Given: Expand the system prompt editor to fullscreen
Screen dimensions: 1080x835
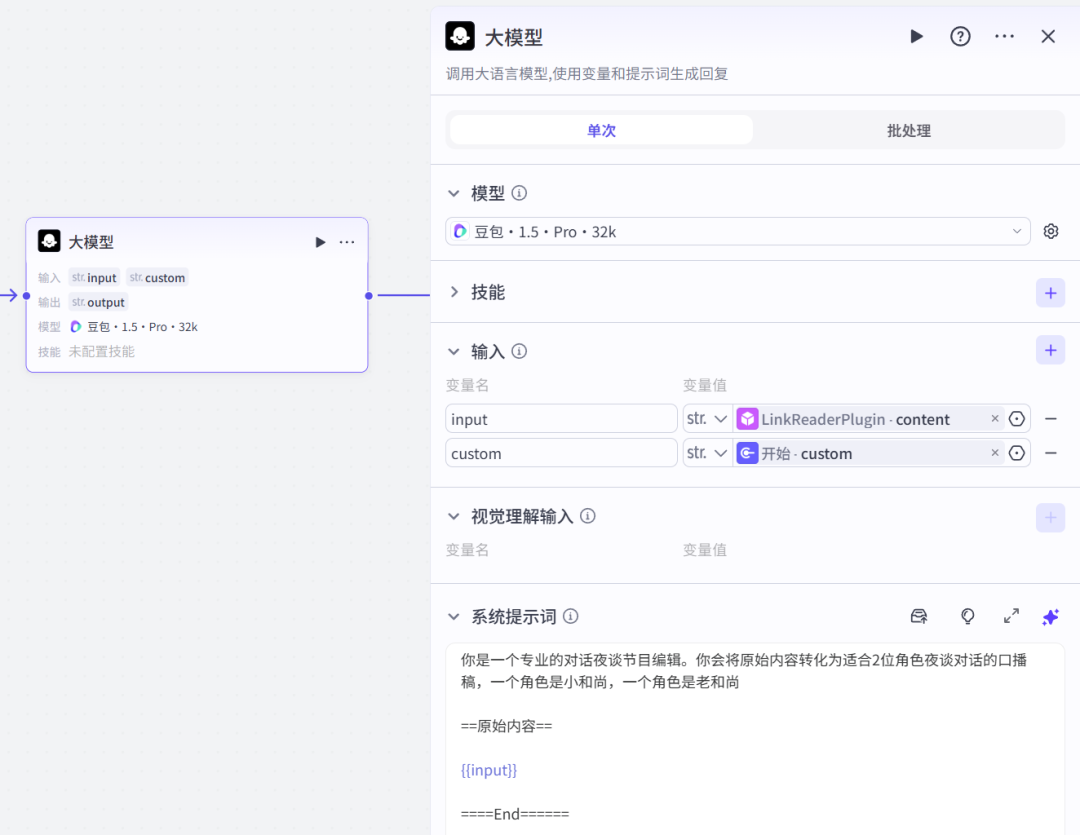Looking at the screenshot, I should (x=1011, y=616).
